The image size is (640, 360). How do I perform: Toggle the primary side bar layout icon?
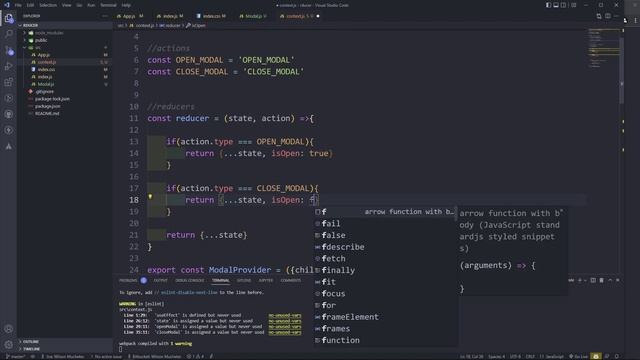(x=548, y=5)
